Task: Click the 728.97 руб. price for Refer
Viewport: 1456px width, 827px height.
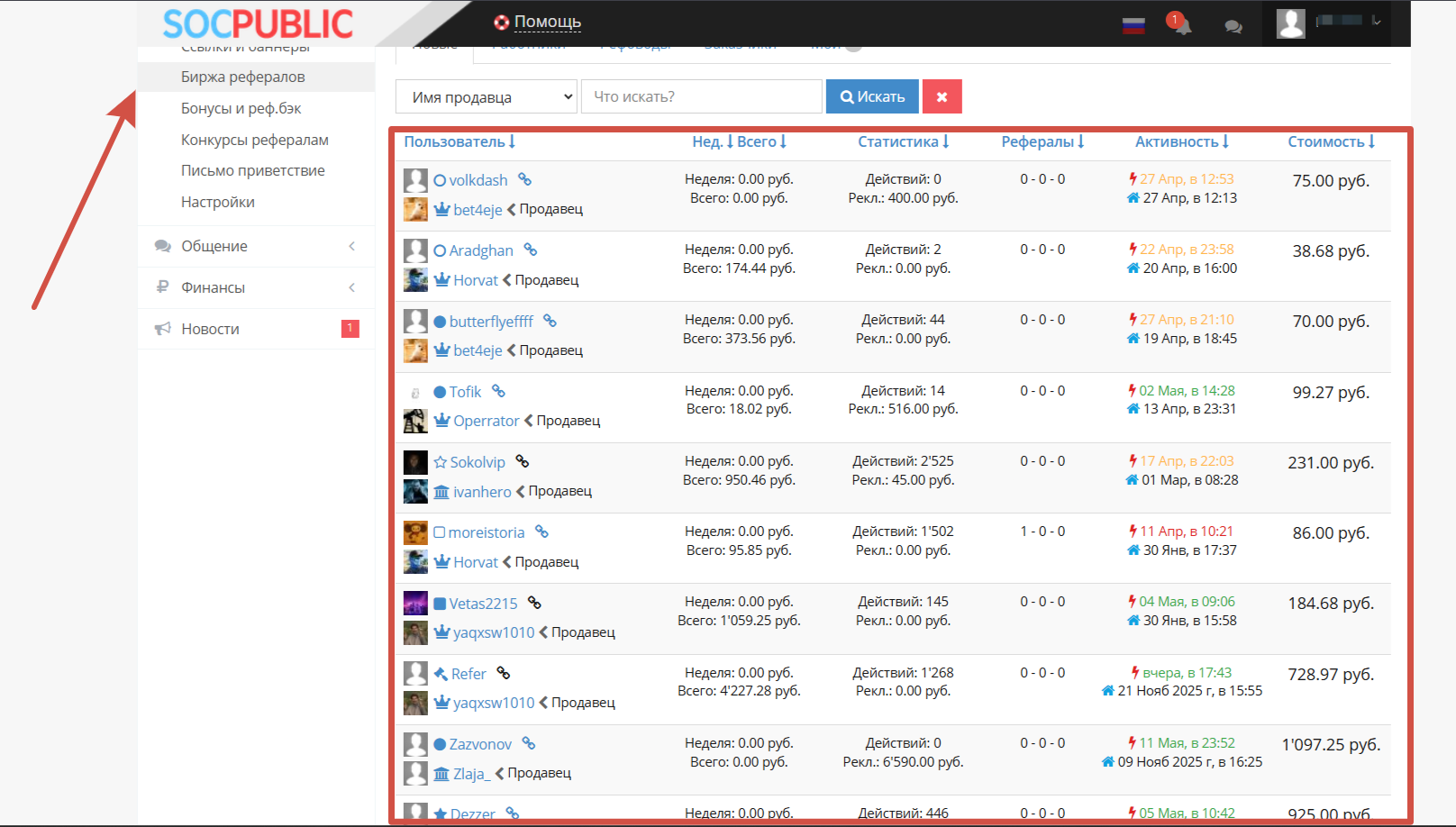Action: point(1331,674)
